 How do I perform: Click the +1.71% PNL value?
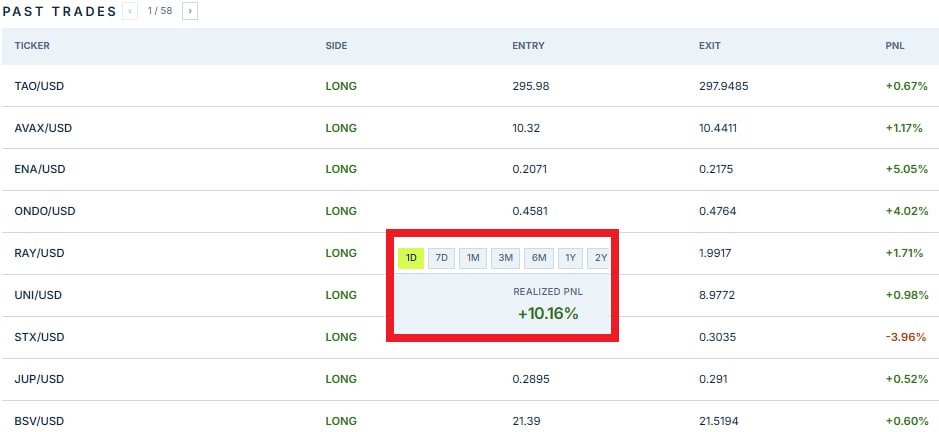tap(904, 253)
